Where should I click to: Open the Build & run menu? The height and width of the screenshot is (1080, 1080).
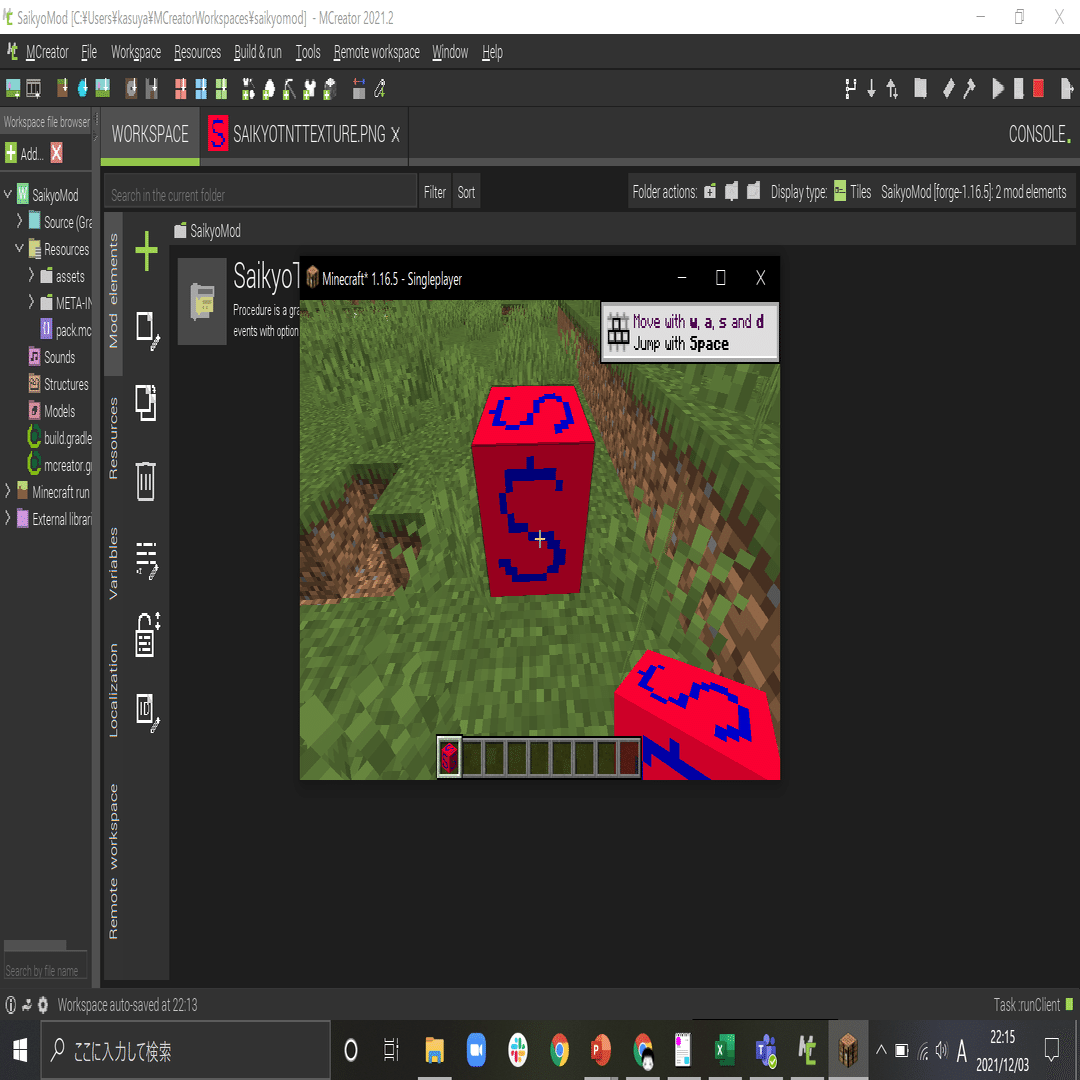257,52
